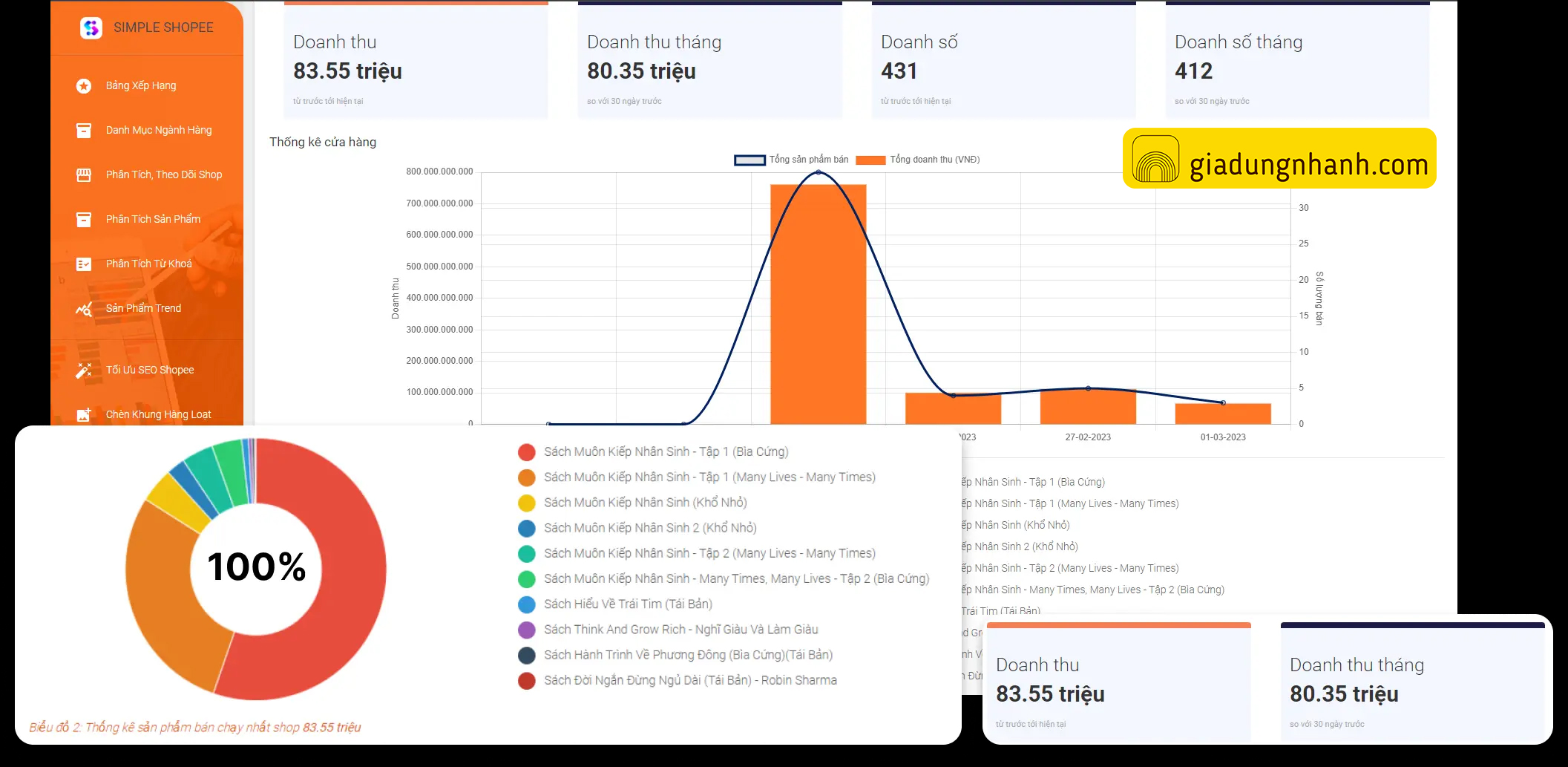
Task: Click the giadungnhanh.com logo icon
Action: pyautogui.click(x=1155, y=159)
